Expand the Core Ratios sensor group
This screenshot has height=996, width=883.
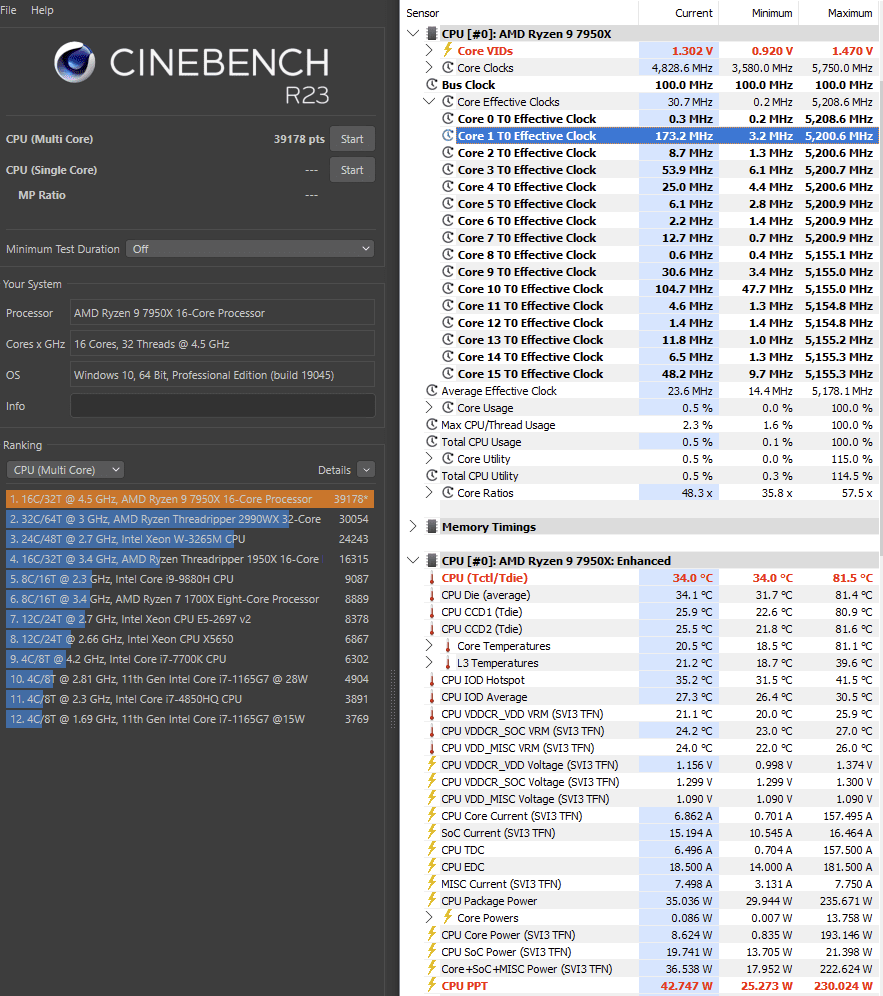coord(429,492)
